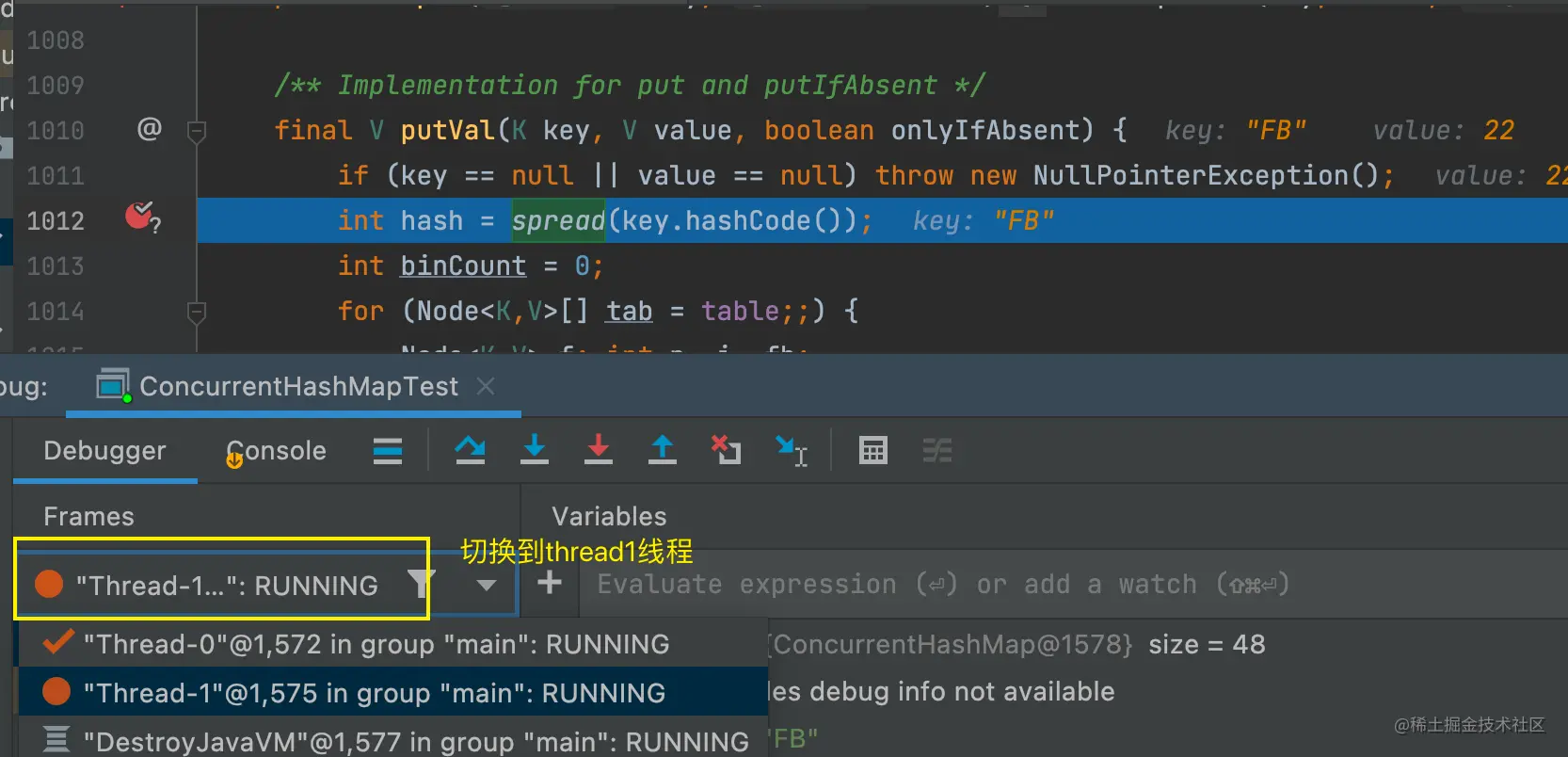This screenshot has width=1568, height=757.
Task: Select DestroyJavaVM thread entry
Action: click(x=415, y=742)
